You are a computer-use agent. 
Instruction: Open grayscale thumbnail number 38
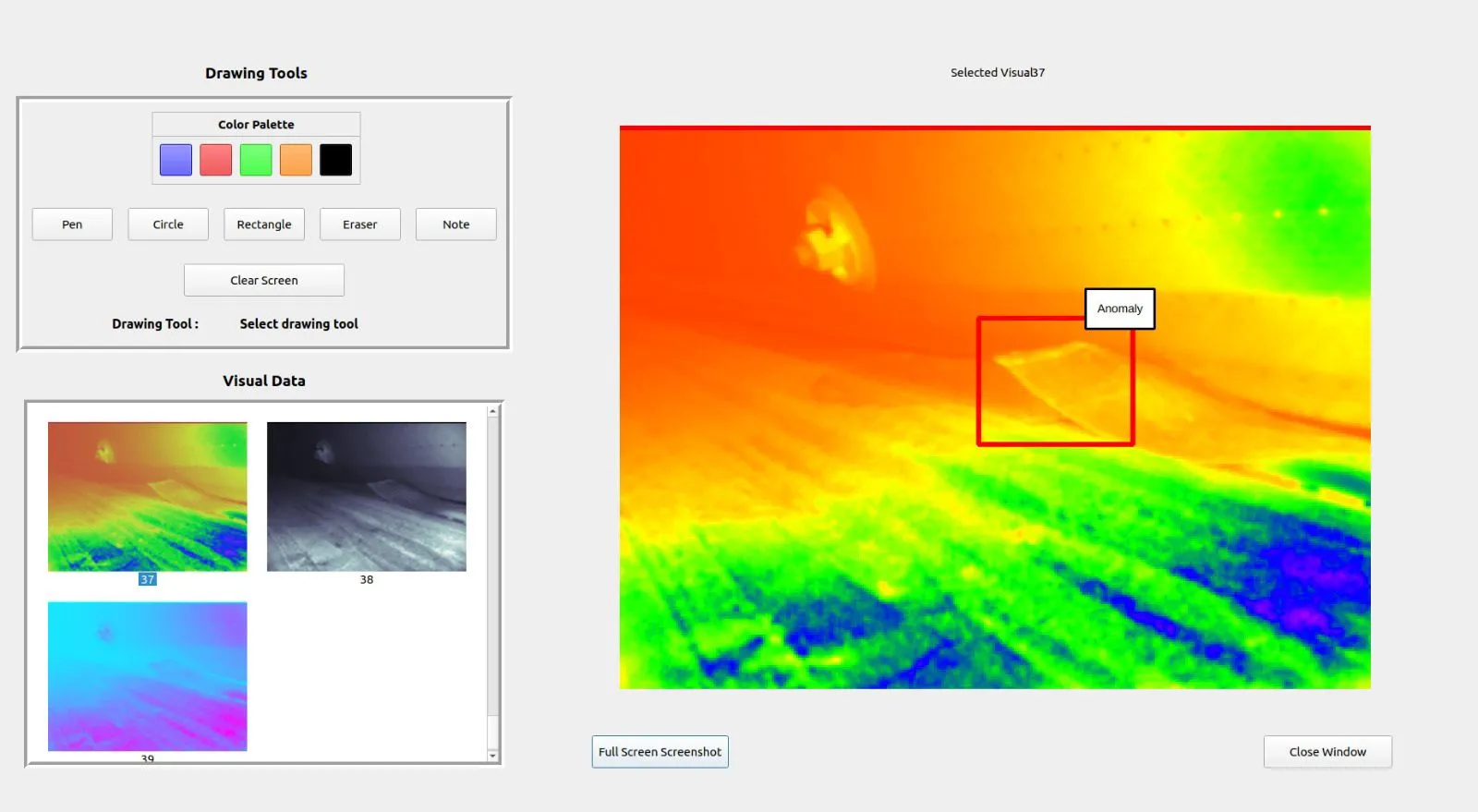pyautogui.click(x=367, y=497)
